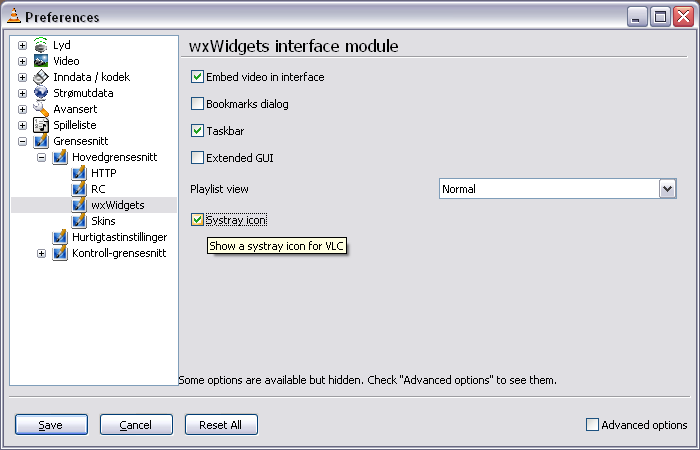Image resolution: width=700 pixels, height=450 pixels.
Task: Enable the Extended GUI checkbox
Action: pyautogui.click(x=197, y=158)
